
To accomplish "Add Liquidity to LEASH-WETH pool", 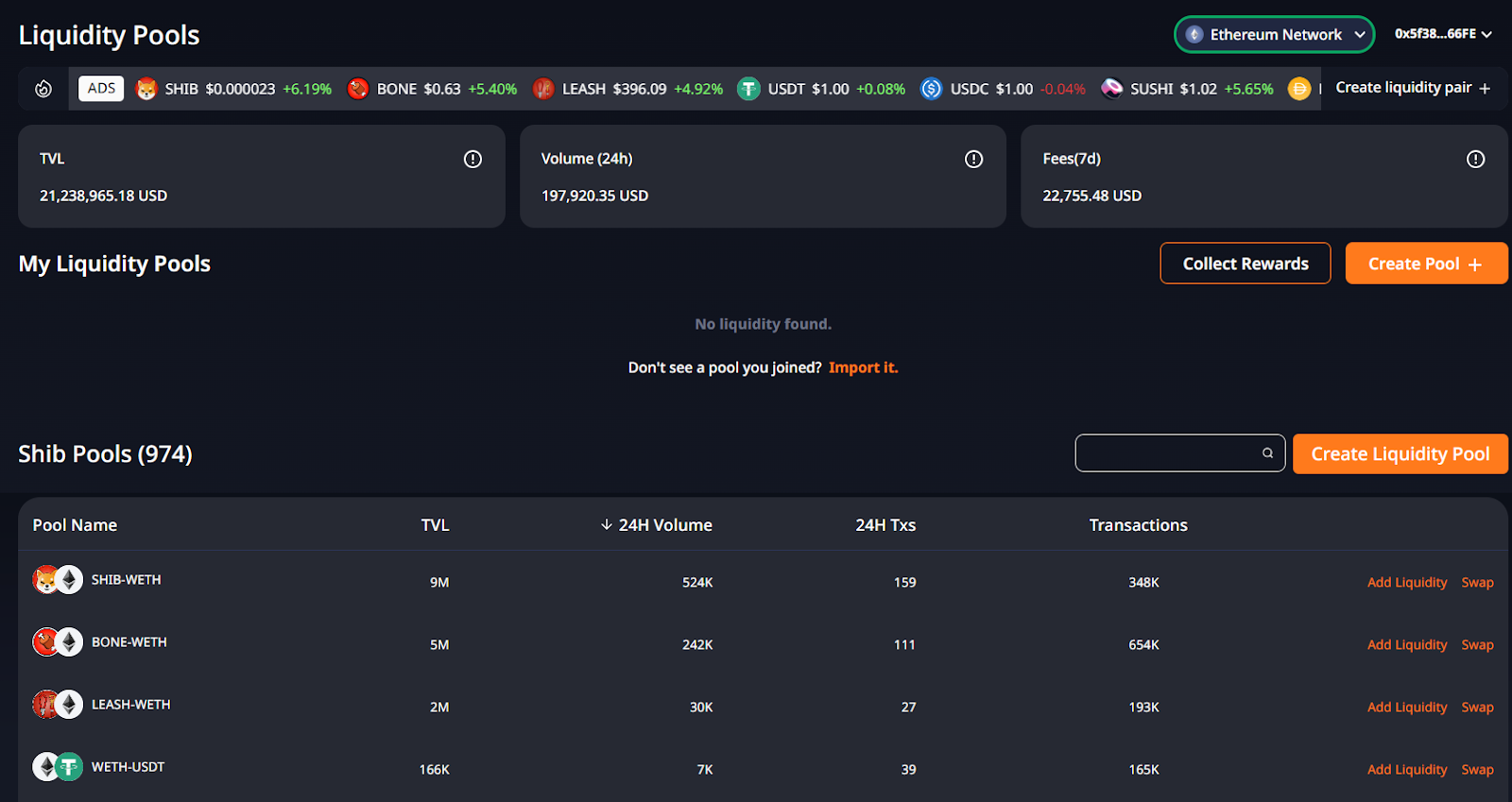I will [1407, 707].
